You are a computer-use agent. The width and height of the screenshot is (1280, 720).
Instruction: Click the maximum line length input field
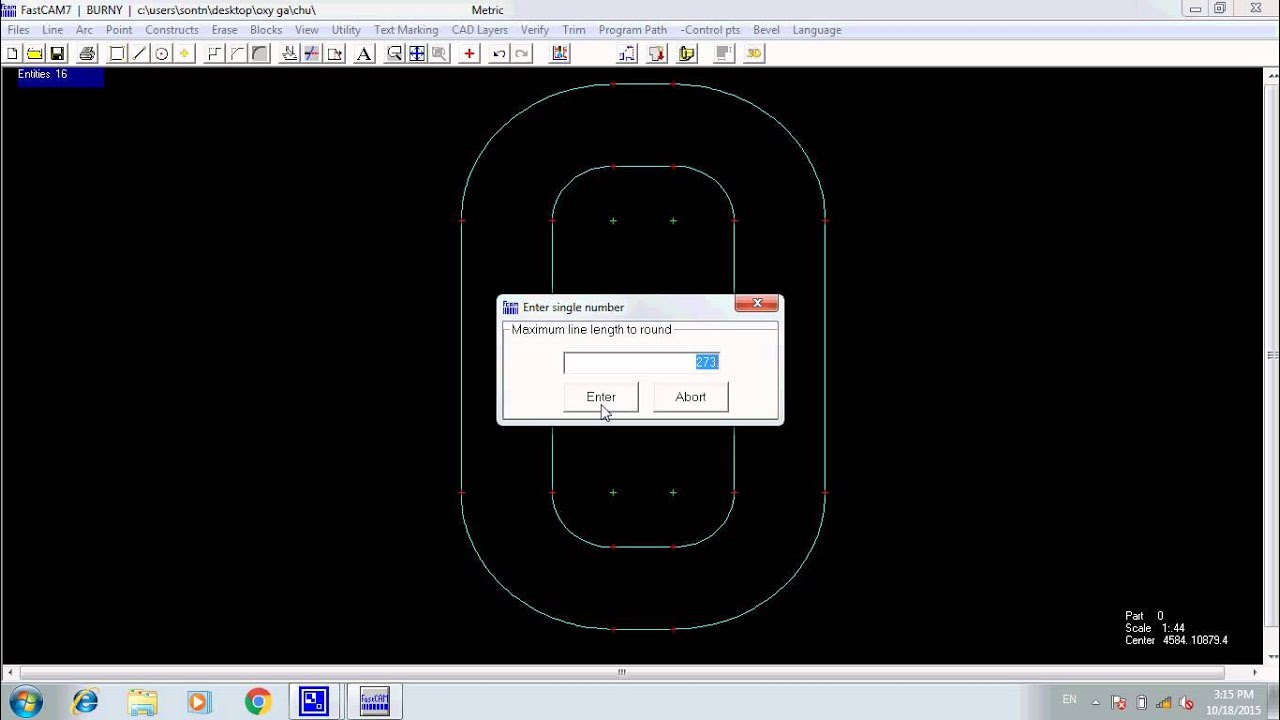point(641,363)
